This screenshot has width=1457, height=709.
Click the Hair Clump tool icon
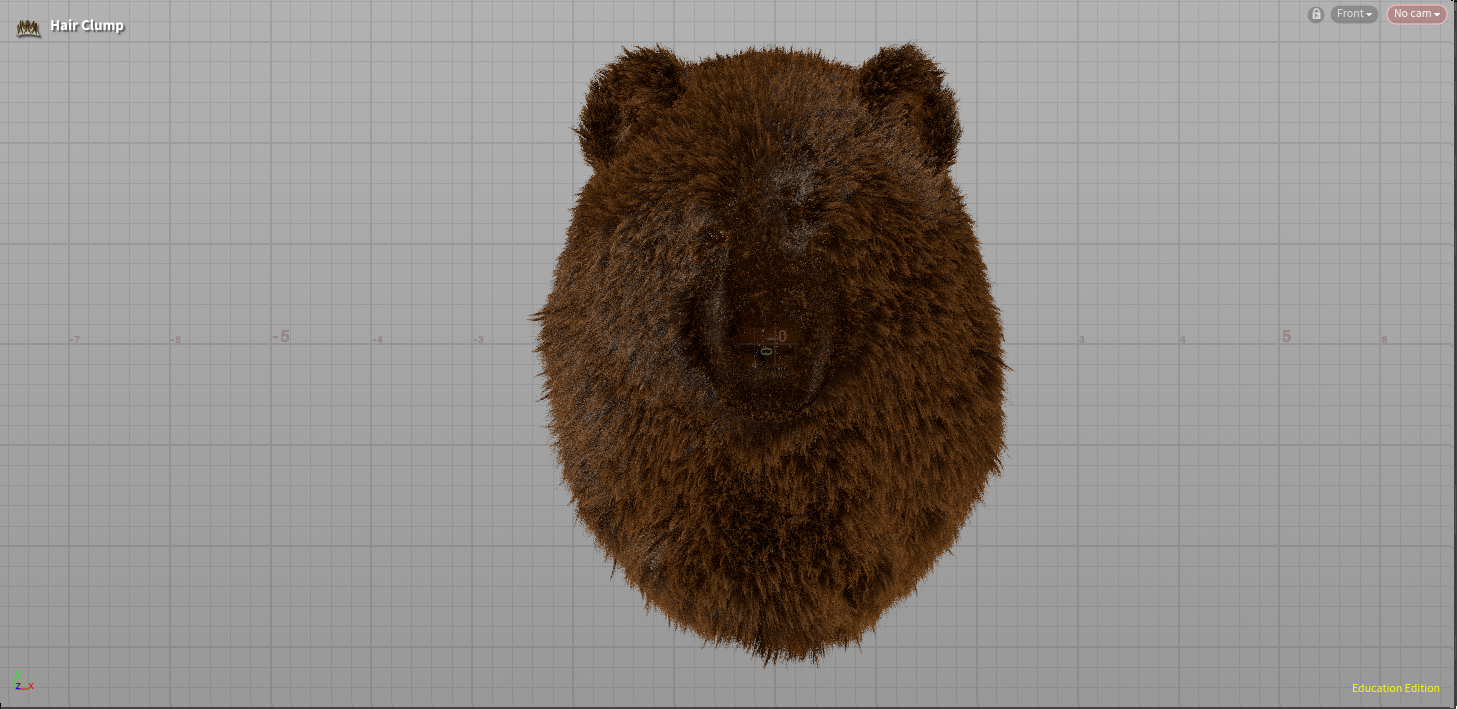(x=29, y=27)
